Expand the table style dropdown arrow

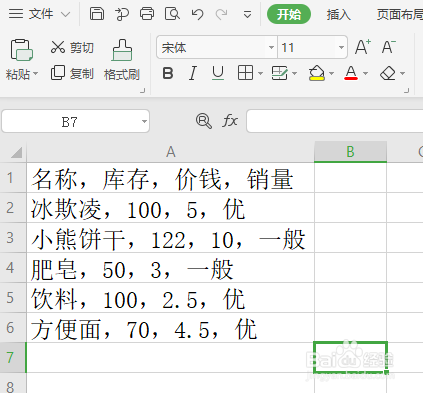point(294,73)
